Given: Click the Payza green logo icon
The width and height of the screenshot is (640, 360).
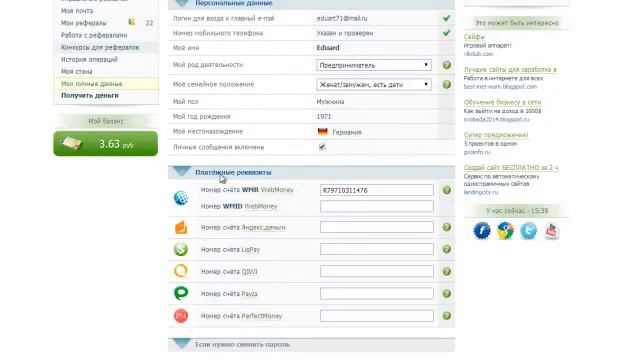Looking at the screenshot, I should click(x=181, y=293).
